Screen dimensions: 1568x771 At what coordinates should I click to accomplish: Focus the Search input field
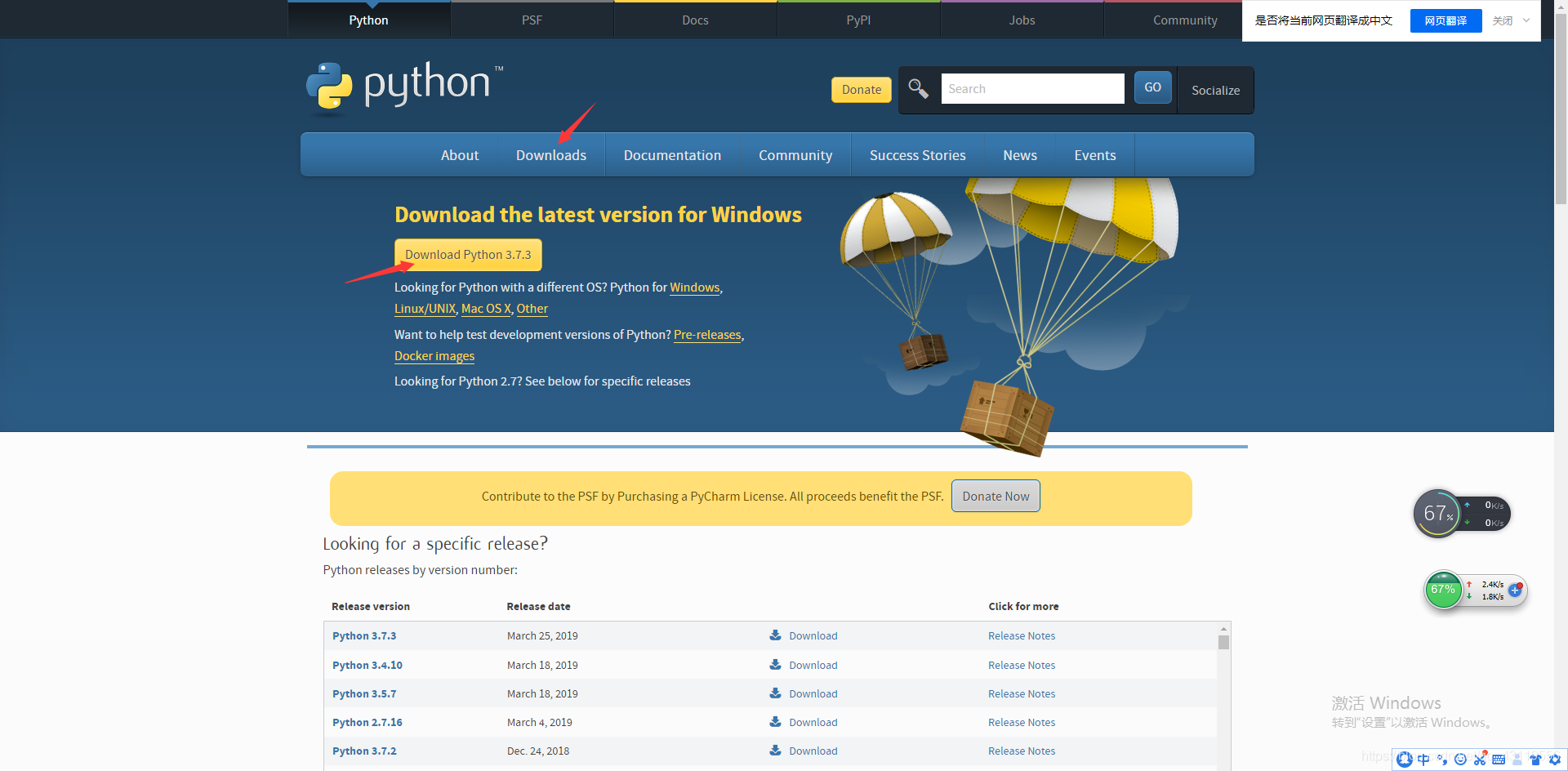[1032, 88]
